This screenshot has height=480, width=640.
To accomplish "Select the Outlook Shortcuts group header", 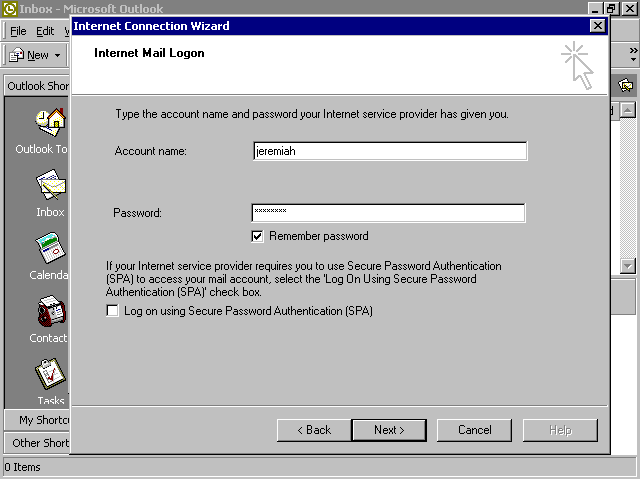I will click(38, 86).
